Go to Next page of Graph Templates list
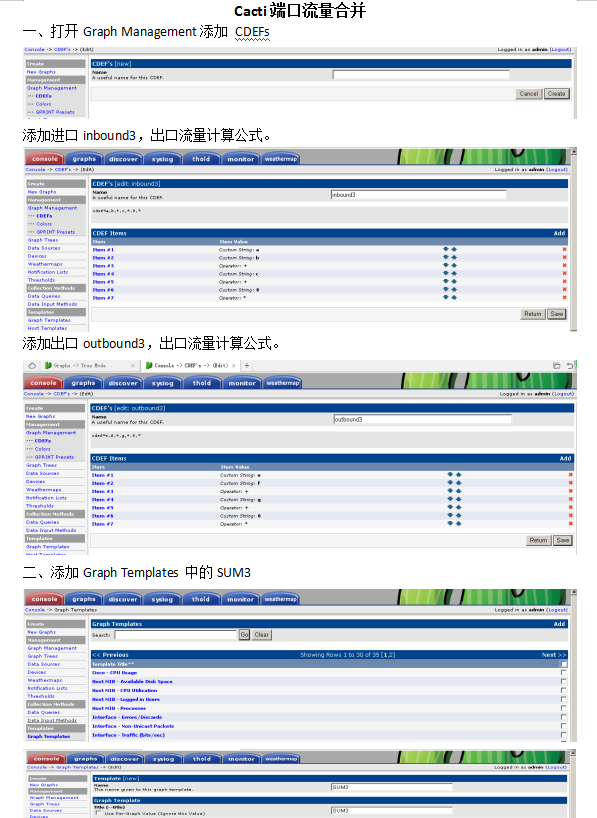This screenshot has width=597, height=818. [554, 655]
